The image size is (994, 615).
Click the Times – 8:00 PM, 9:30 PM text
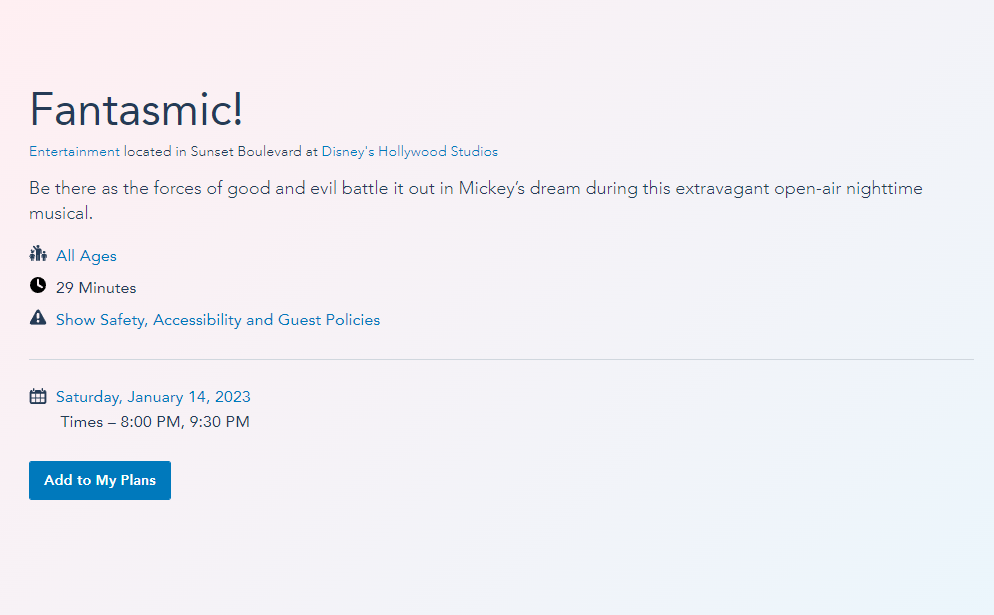(x=155, y=422)
